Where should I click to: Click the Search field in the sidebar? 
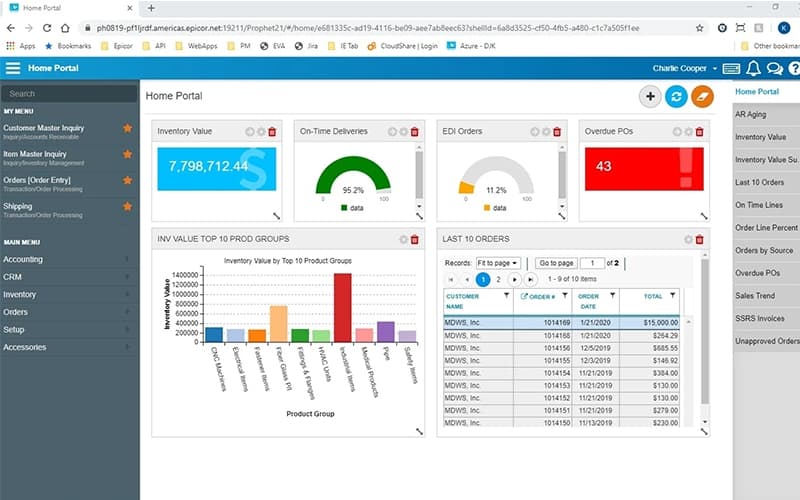pos(68,93)
